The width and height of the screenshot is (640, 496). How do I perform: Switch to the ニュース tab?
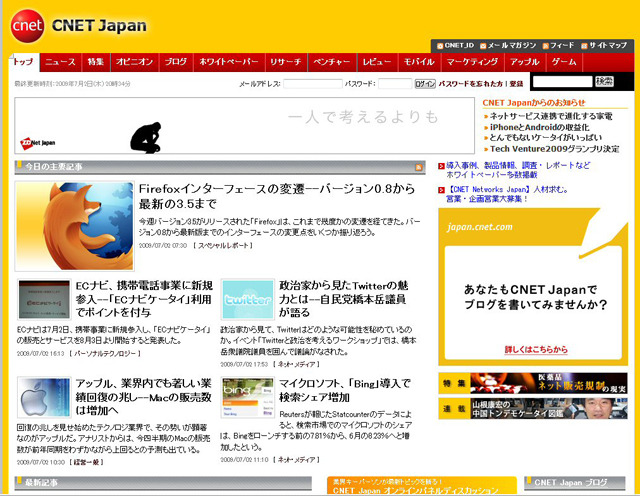point(60,62)
